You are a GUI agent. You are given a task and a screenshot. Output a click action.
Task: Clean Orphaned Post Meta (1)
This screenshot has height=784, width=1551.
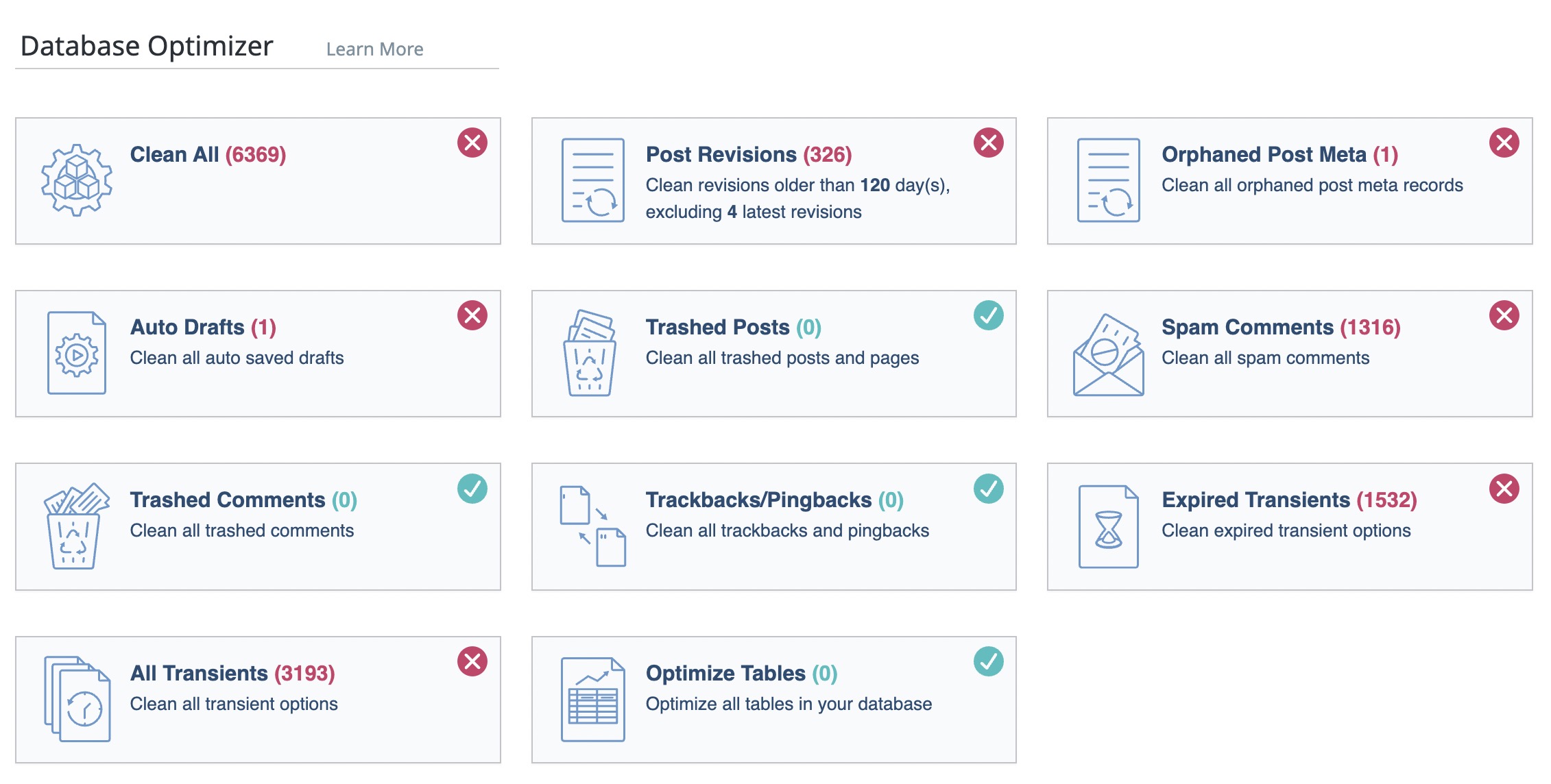tap(1279, 155)
